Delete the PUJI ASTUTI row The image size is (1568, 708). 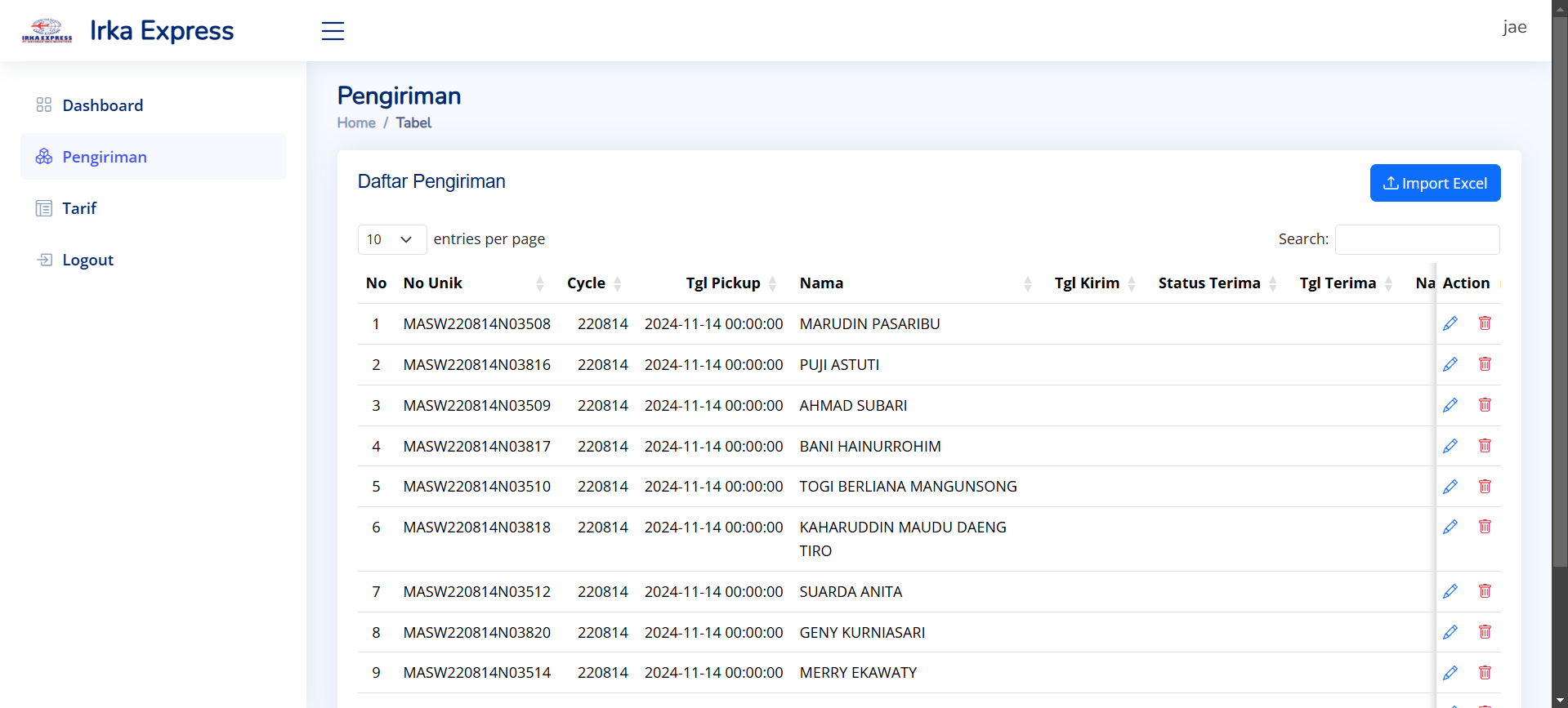[1485, 364]
